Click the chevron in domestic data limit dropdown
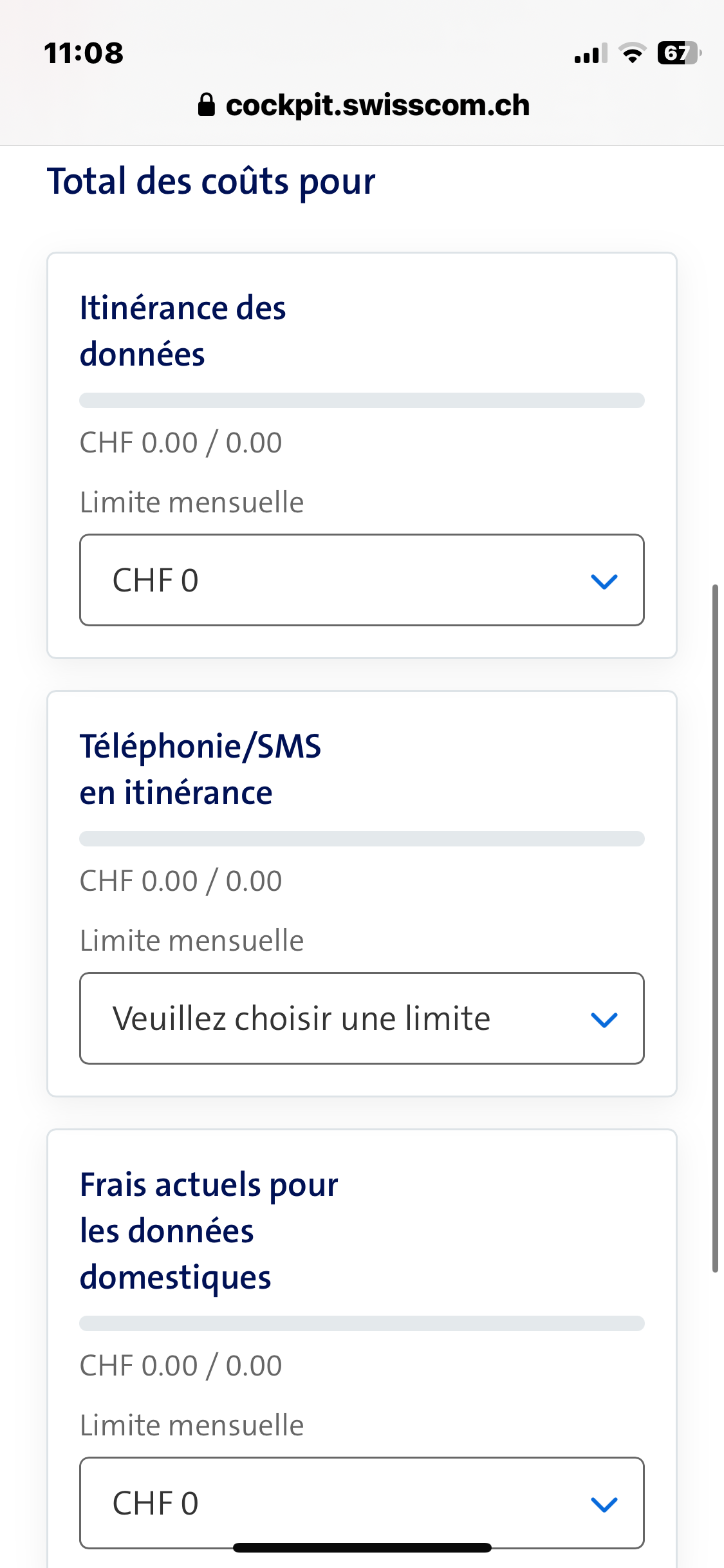This screenshot has width=724, height=1568. coord(604,1504)
